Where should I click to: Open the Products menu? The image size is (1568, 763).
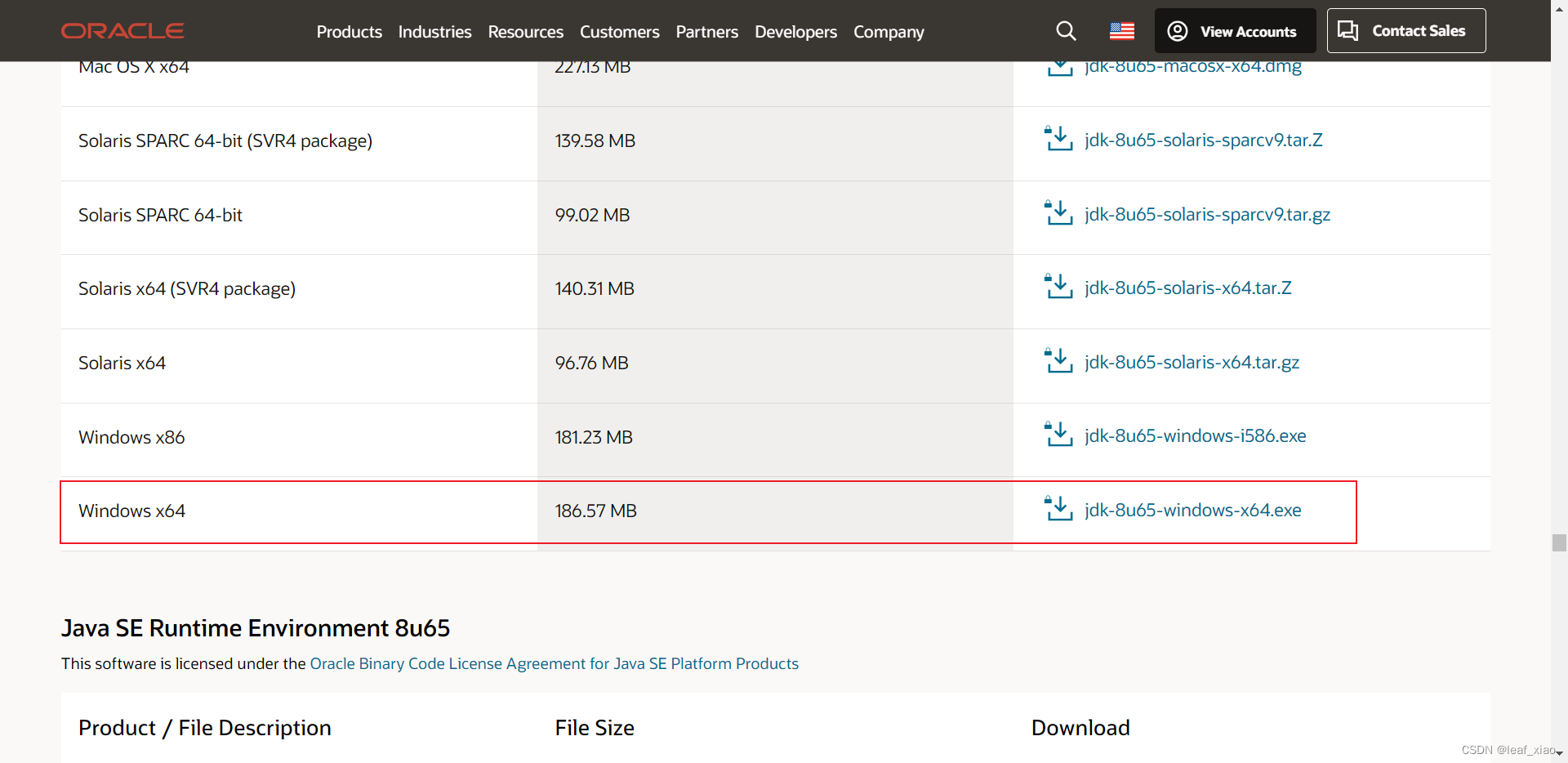click(349, 32)
